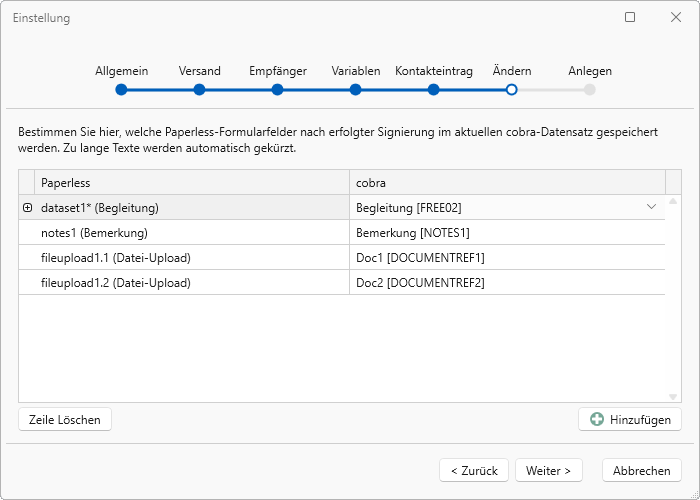Click the table scrollbar up arrow

tap(673, 201)
